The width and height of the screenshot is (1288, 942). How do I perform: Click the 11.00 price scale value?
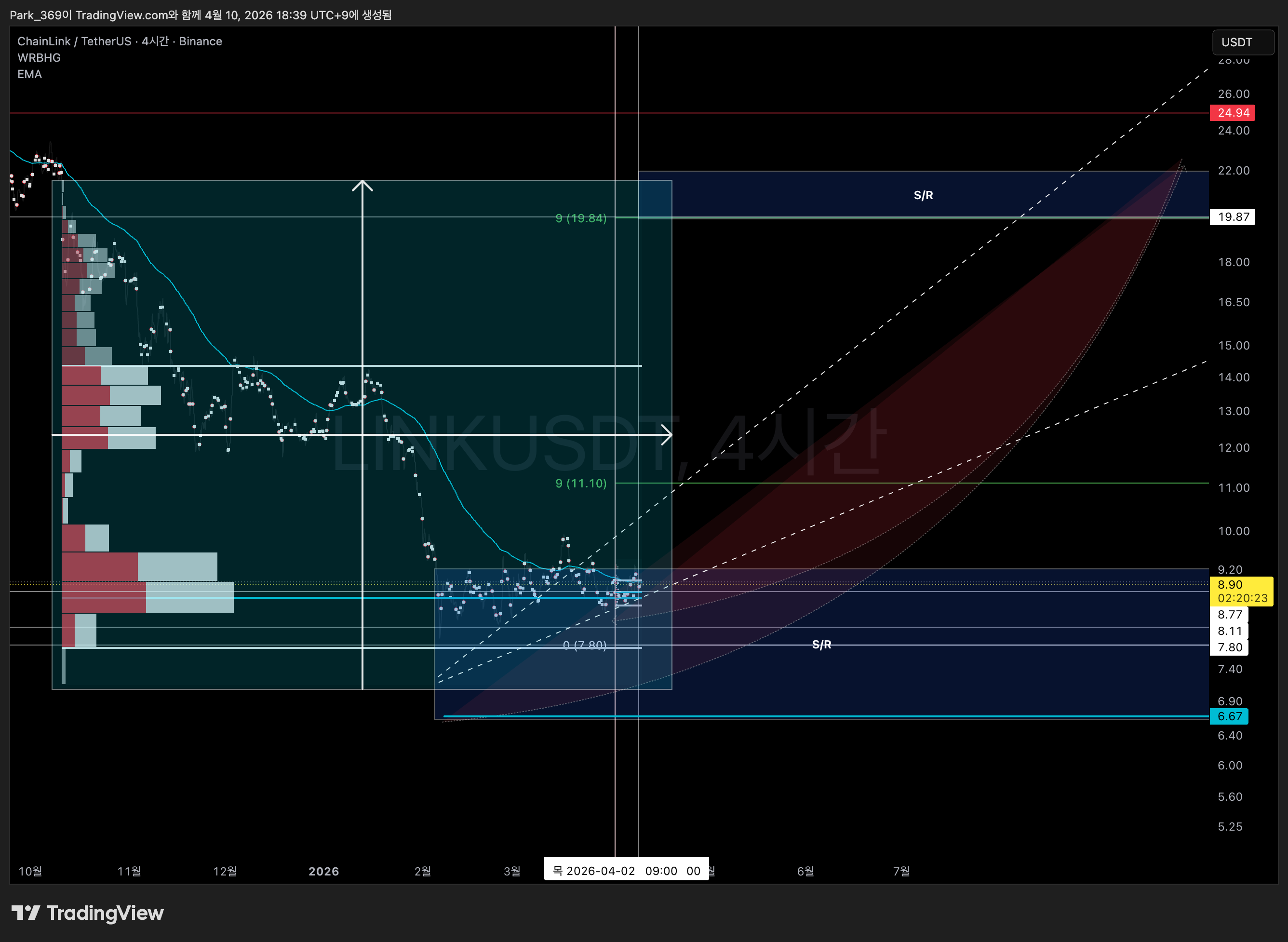coord(1234,487)
